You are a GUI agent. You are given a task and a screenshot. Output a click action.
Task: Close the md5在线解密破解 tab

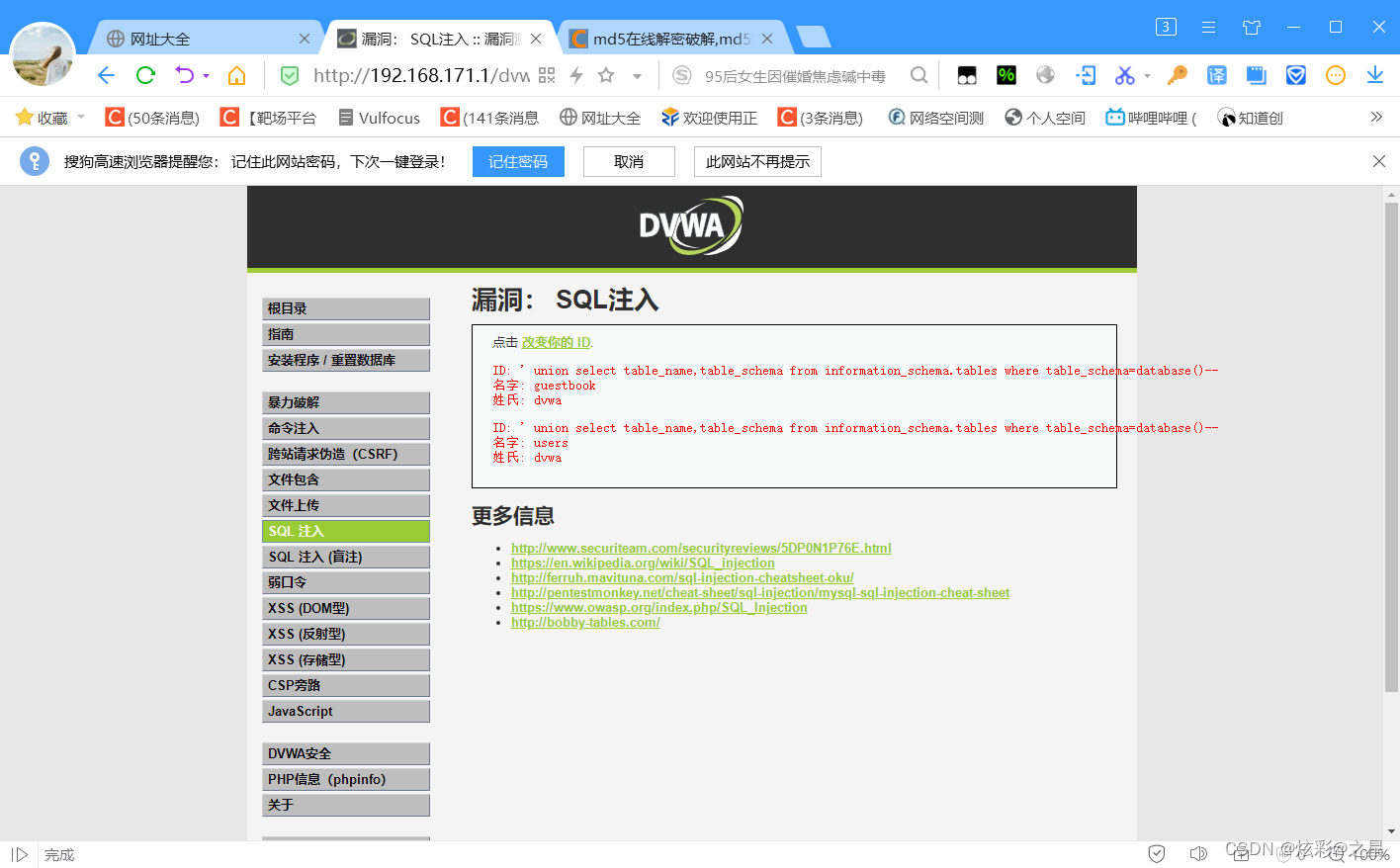pyautogui.click(x=767, y=39)
